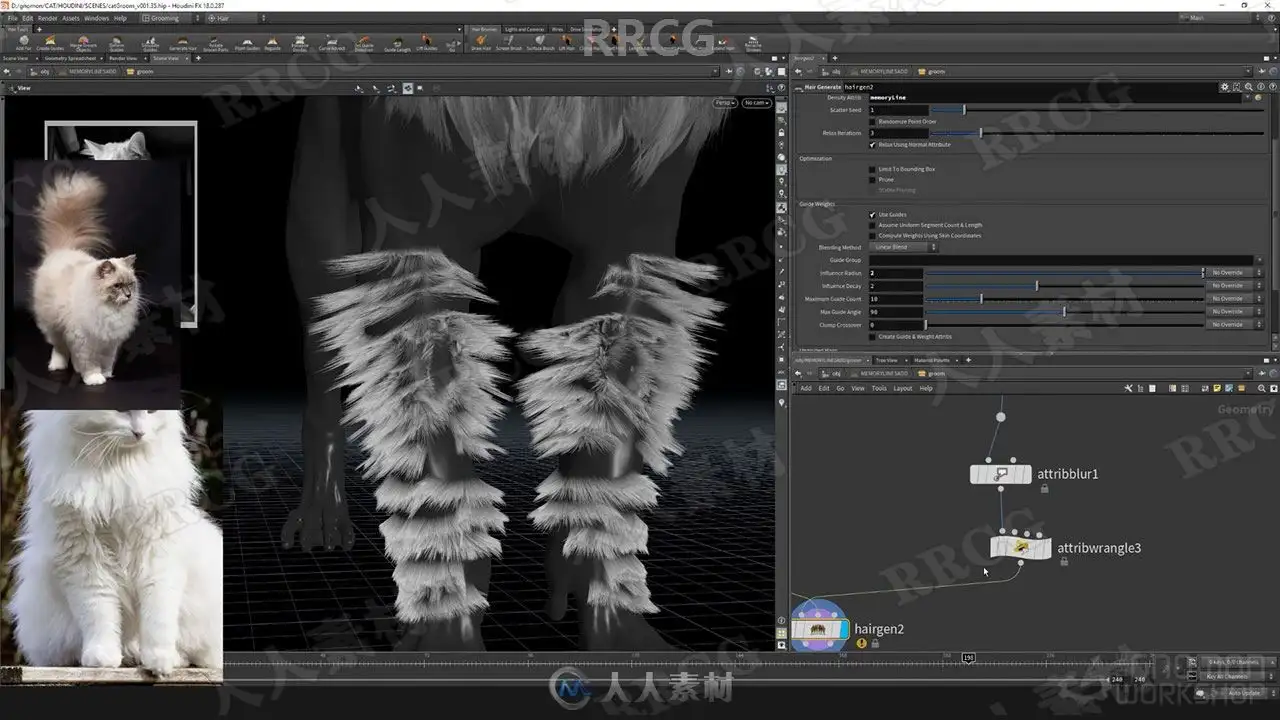Toggle the Limit To Bounding Box checkbox
This screenshot has height=720, width=1280.
click(x=872, y=169)
